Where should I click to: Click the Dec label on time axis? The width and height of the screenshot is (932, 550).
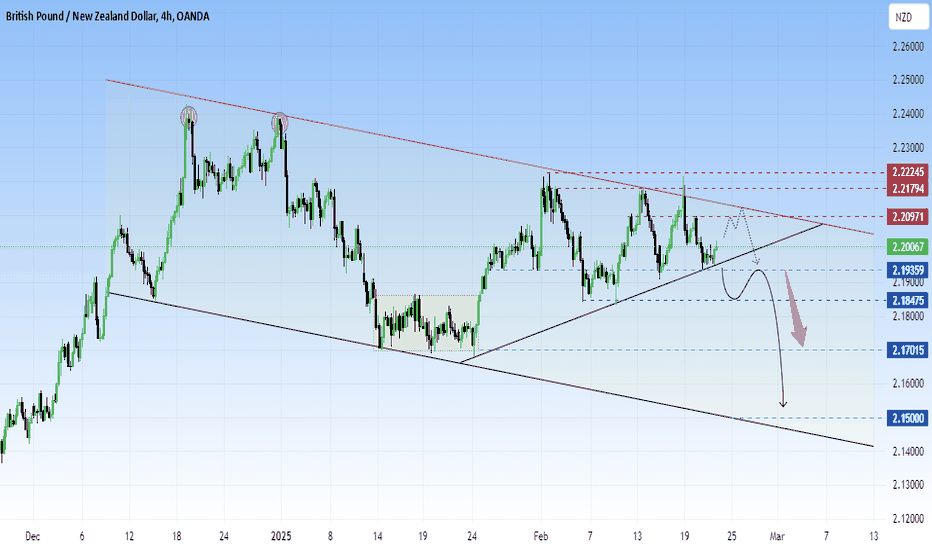33,536
